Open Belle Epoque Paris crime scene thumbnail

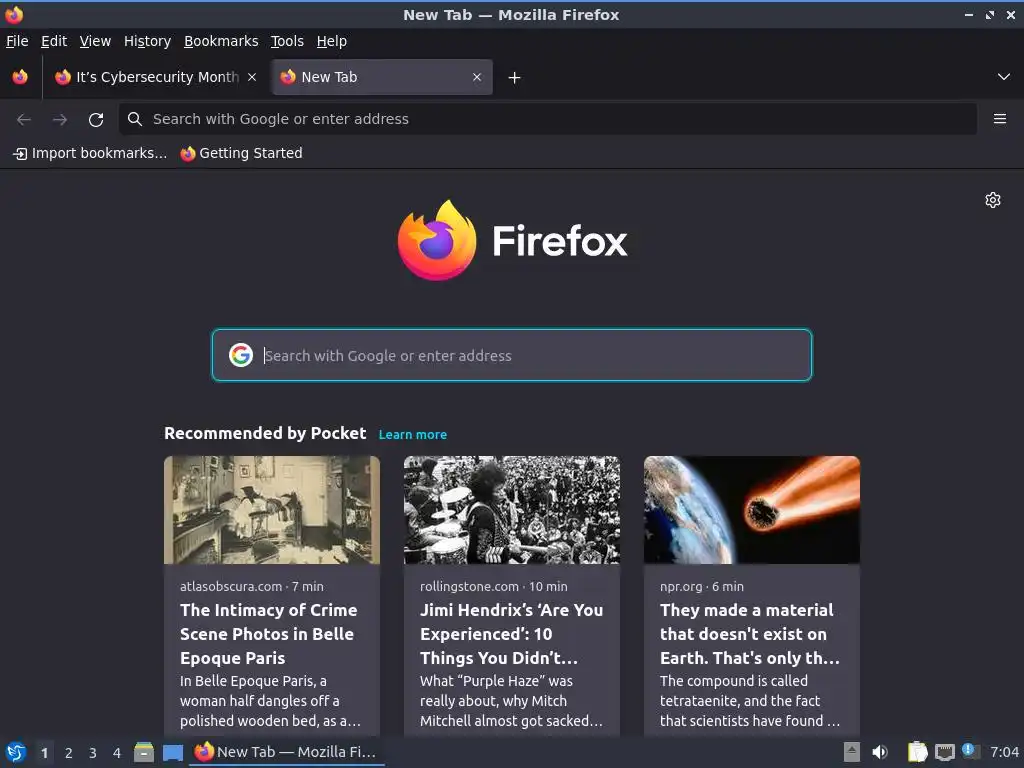(x=272, y=510)
